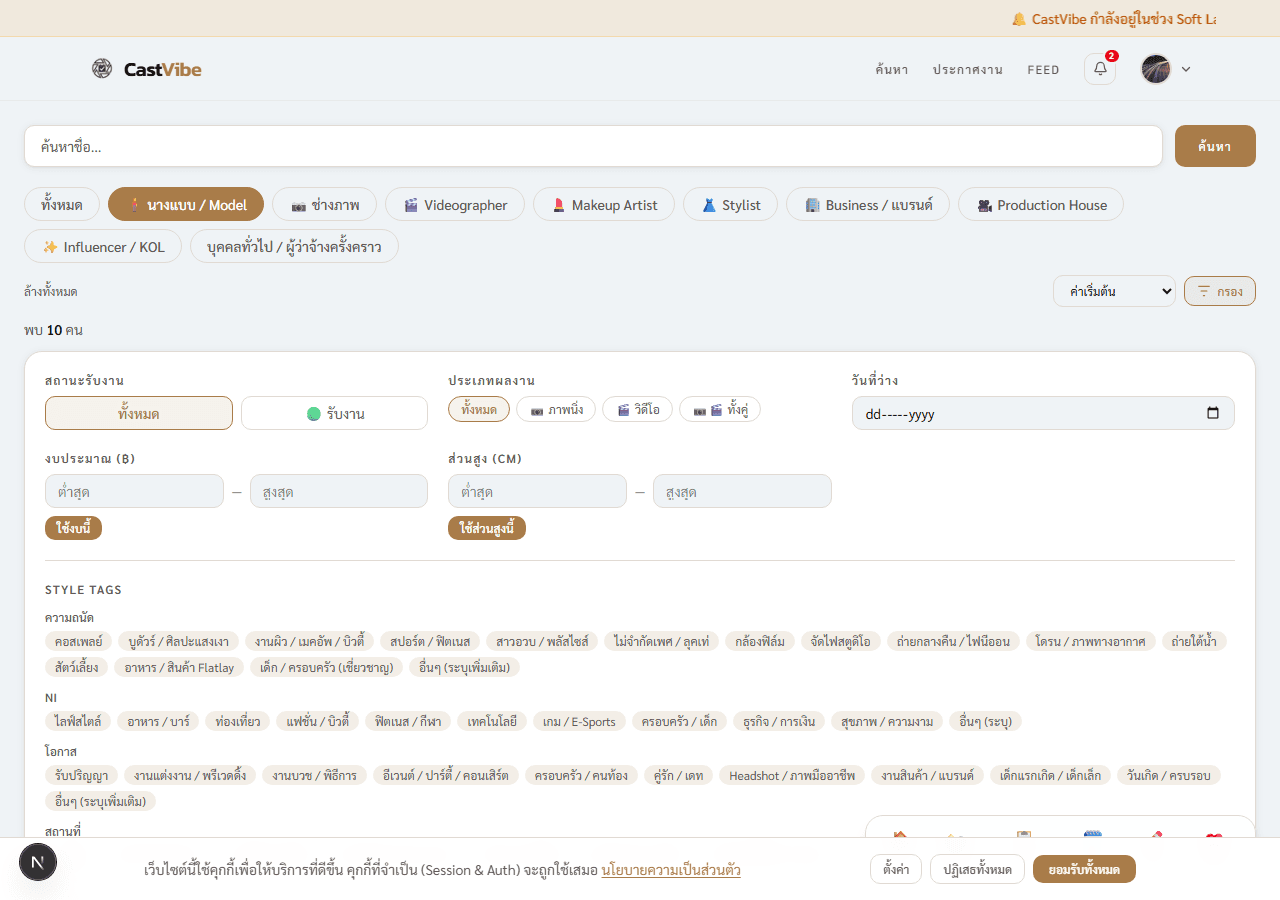Toggle the ไลฟ์สไตล์ tag
The width and height of the screenshot is (1280, 900).
78,721
